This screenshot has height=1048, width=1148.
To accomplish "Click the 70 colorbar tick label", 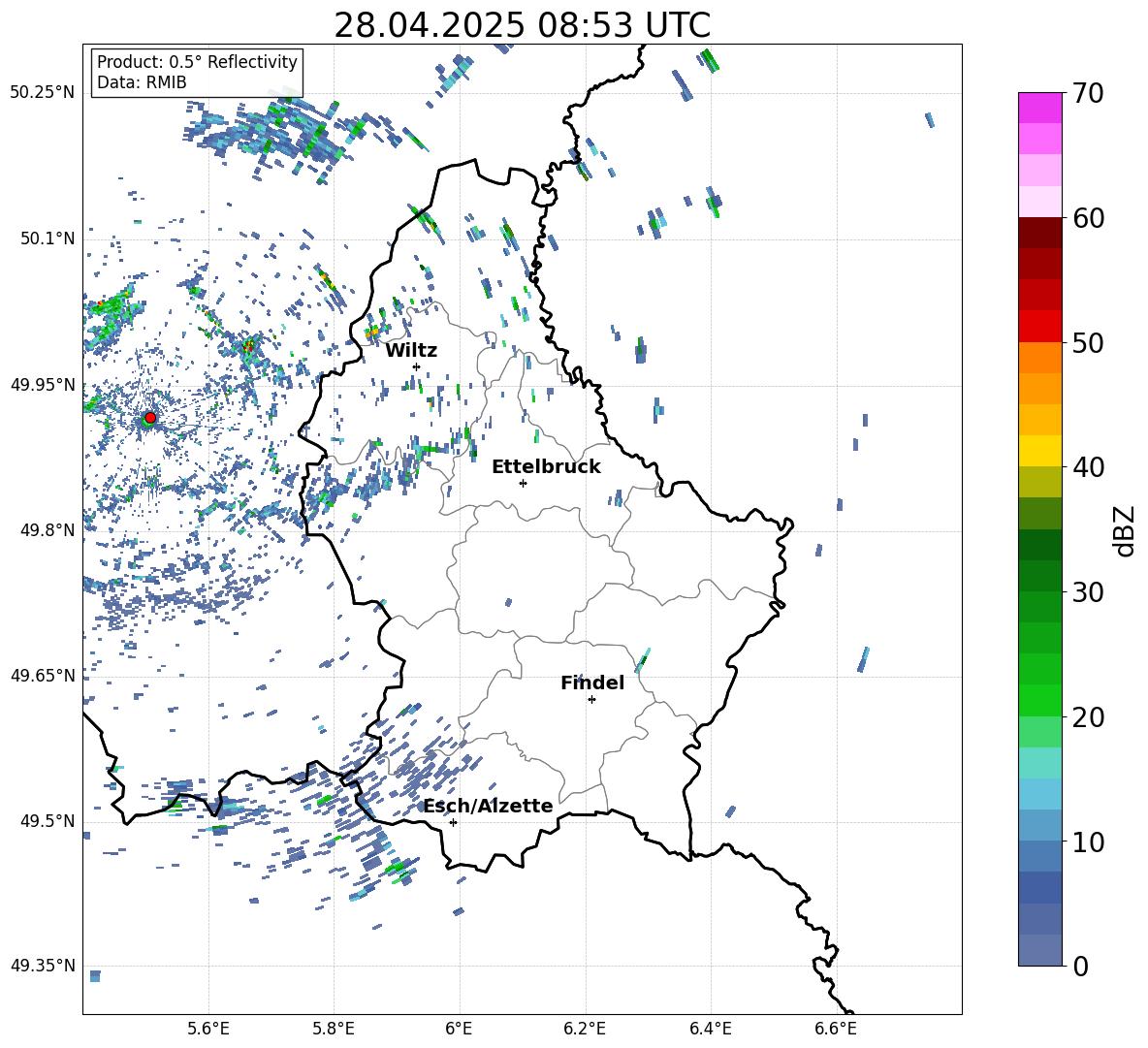I will click(1087, 94).
